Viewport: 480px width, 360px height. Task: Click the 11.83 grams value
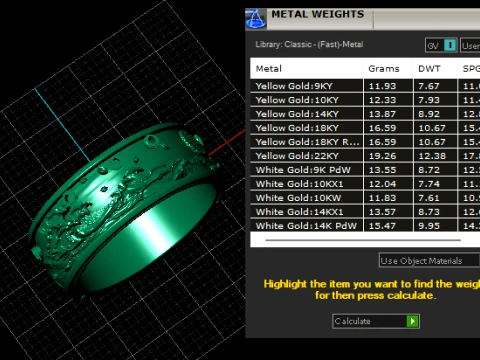tap(382, 198)
